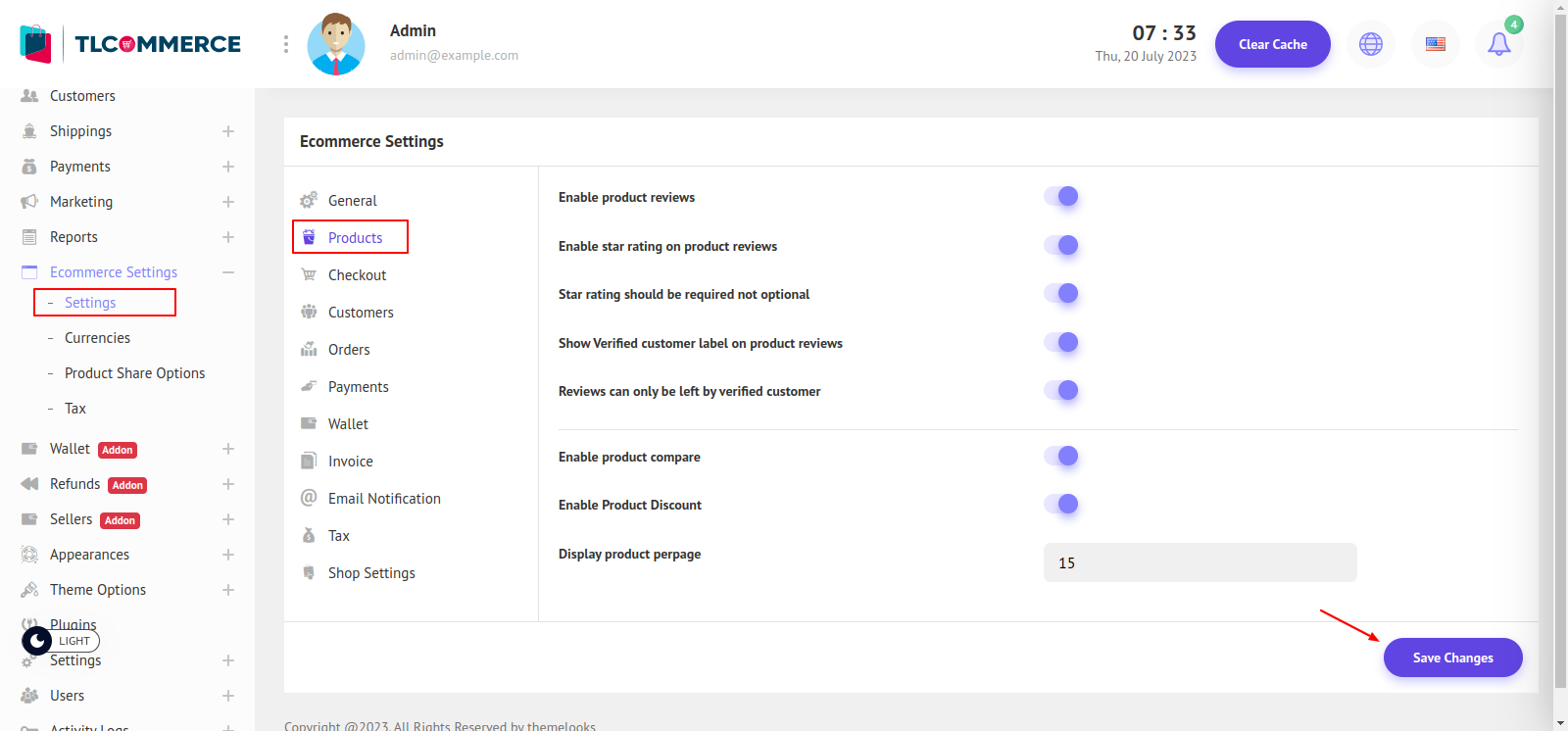Click the Admin profile avatar

[336, 45]
